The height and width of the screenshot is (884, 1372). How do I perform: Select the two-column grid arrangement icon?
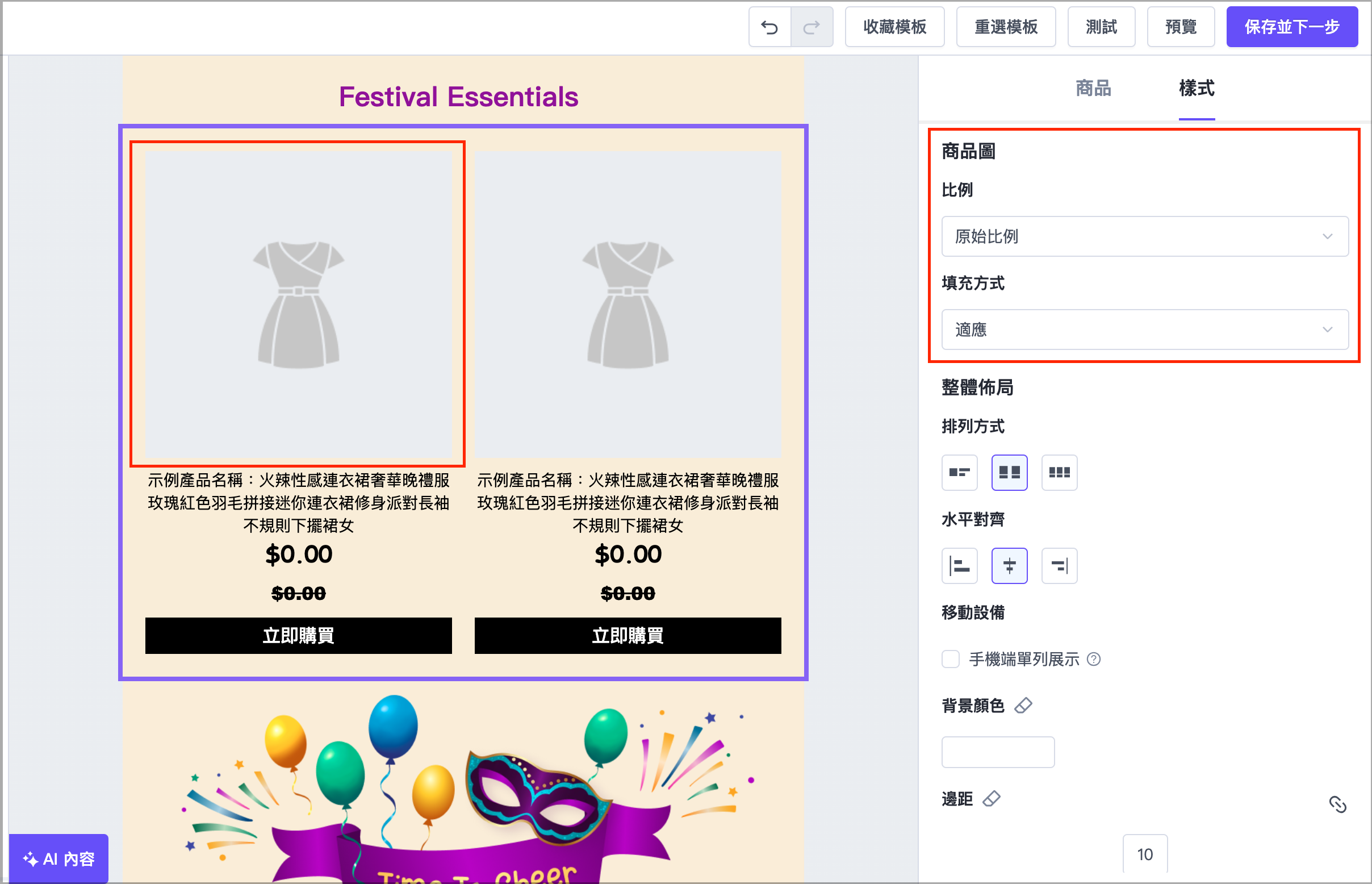point(1009,473)
